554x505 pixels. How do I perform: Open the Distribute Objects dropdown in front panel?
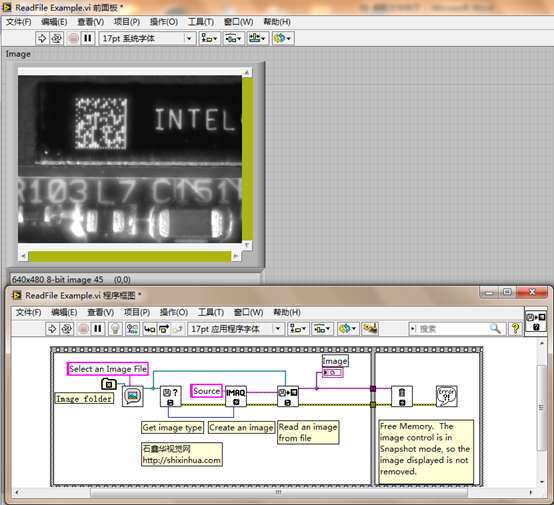(x=234, y=38)
